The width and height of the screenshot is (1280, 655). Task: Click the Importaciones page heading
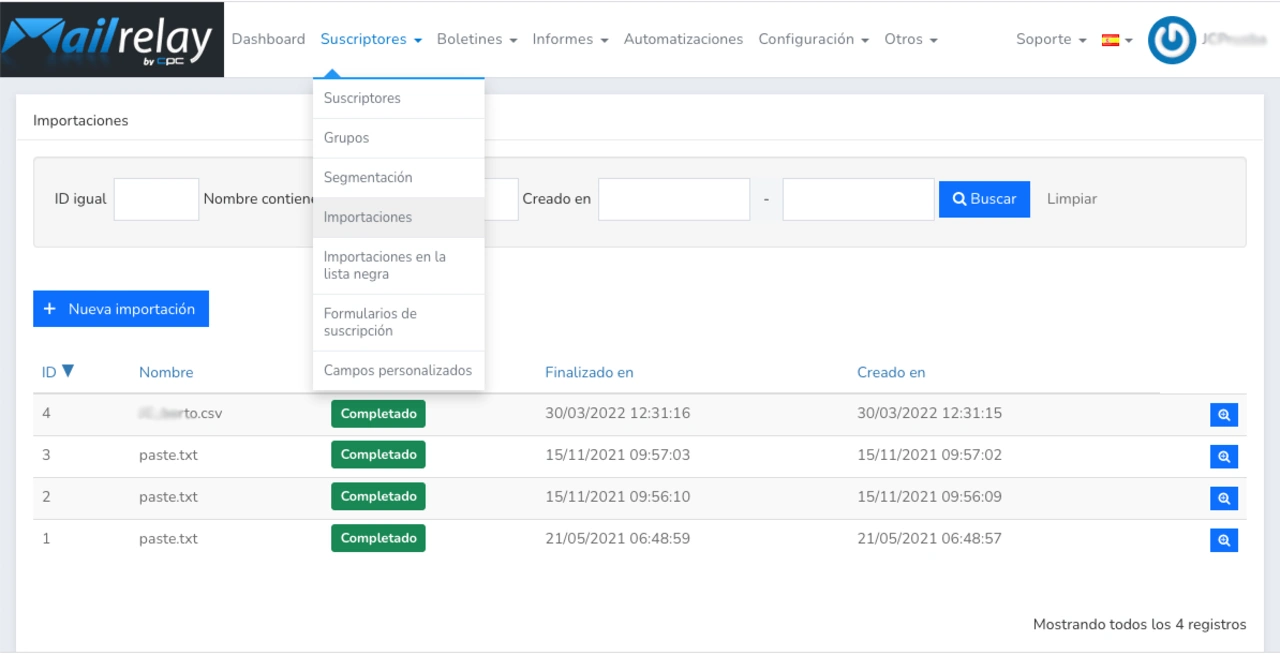(81, 120)
